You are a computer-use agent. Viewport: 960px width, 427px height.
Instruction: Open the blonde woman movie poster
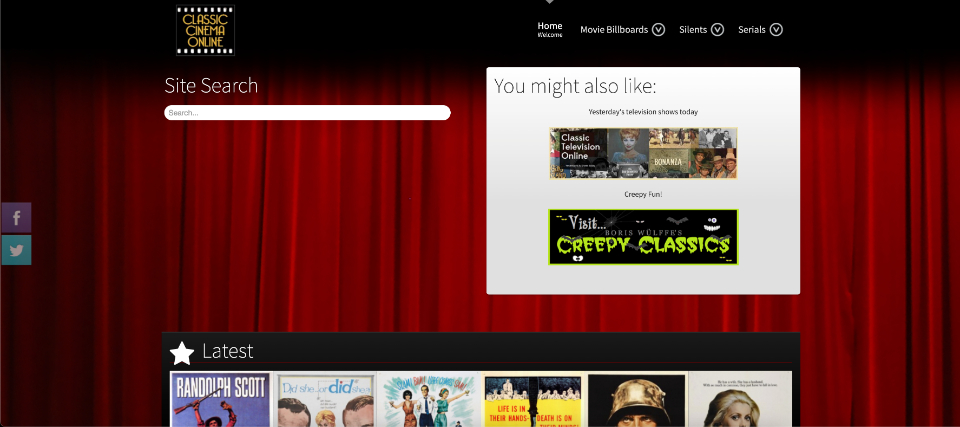pyautogui.click(x=740, y=399)
